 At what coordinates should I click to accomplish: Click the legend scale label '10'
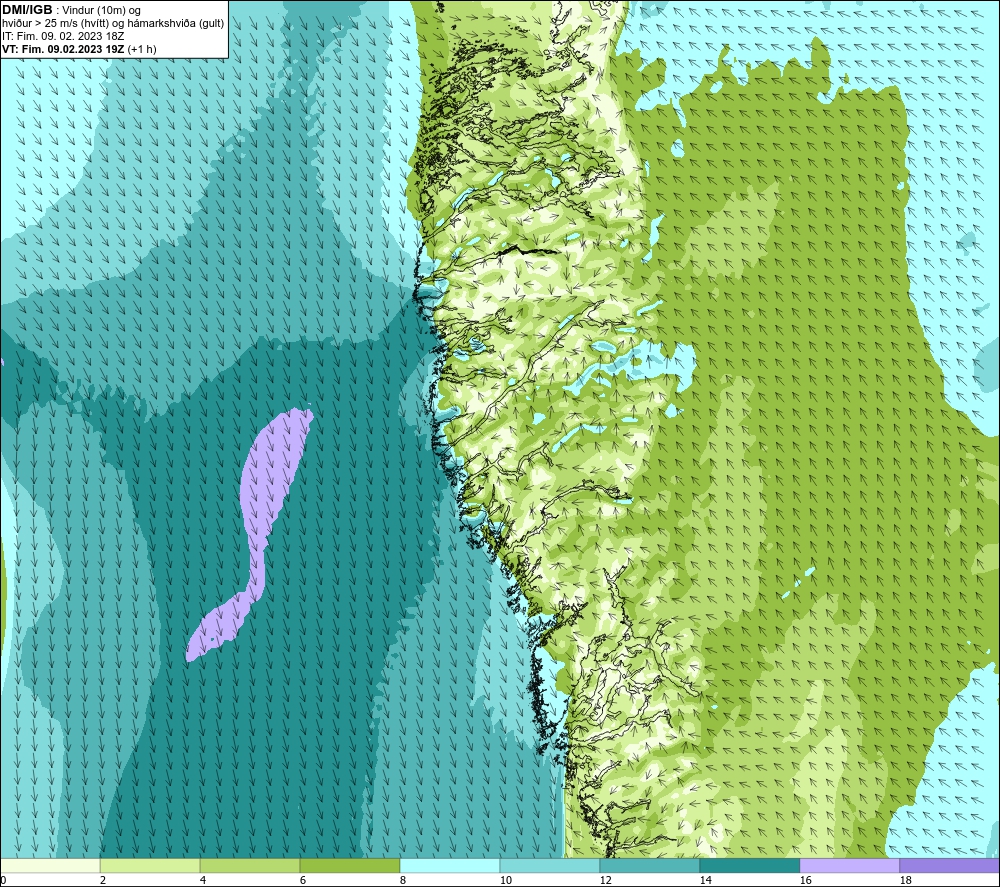pyautogui.click(x=505, y=880)
